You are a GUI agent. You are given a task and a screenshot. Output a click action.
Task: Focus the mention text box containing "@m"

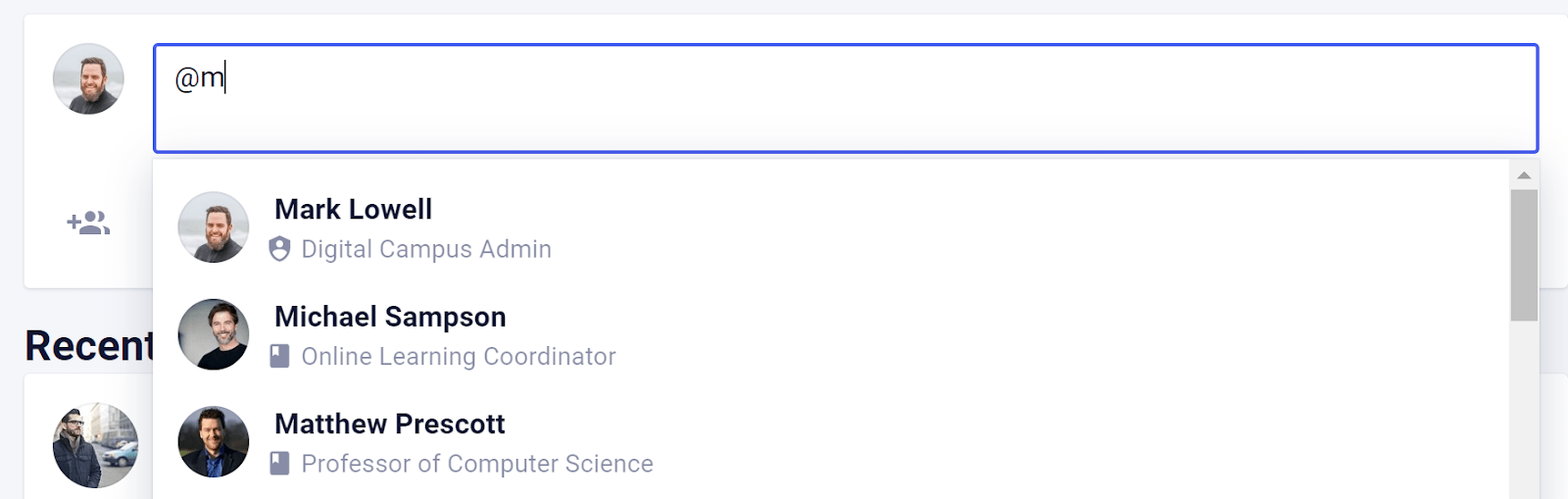[x=845, y=98]
